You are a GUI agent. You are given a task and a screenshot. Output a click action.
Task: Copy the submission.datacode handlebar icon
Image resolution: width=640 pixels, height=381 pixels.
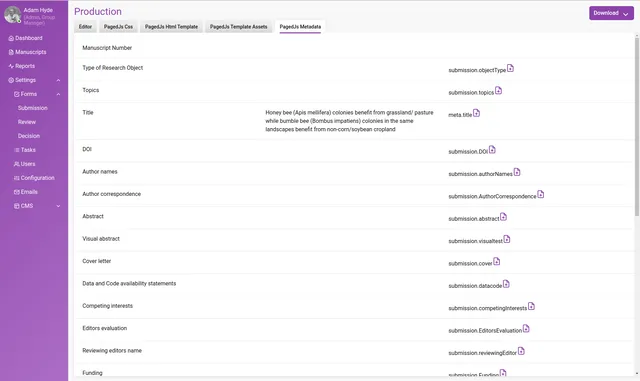[506, 284]
